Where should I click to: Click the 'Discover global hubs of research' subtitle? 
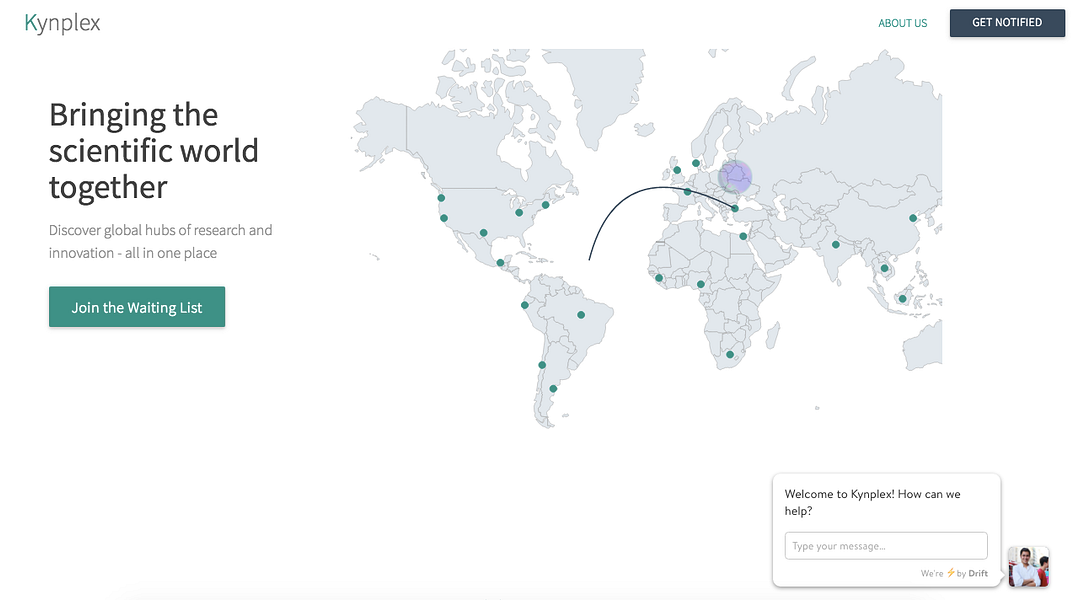160,241
